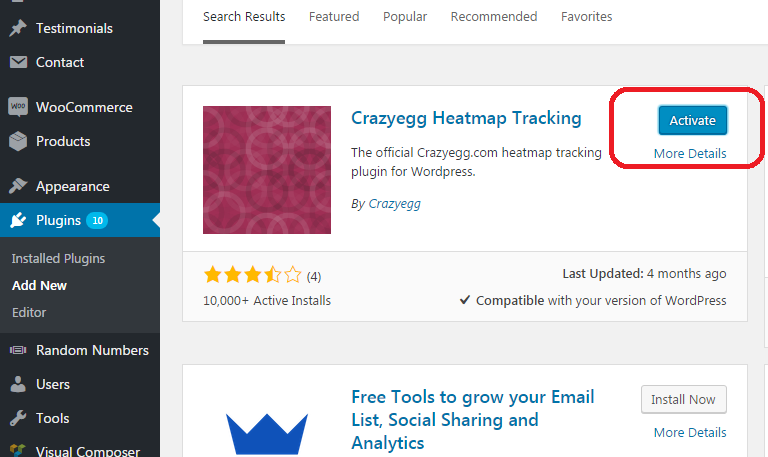
Task: Click the Plugins plug icon
Action: tap(18, 220)
